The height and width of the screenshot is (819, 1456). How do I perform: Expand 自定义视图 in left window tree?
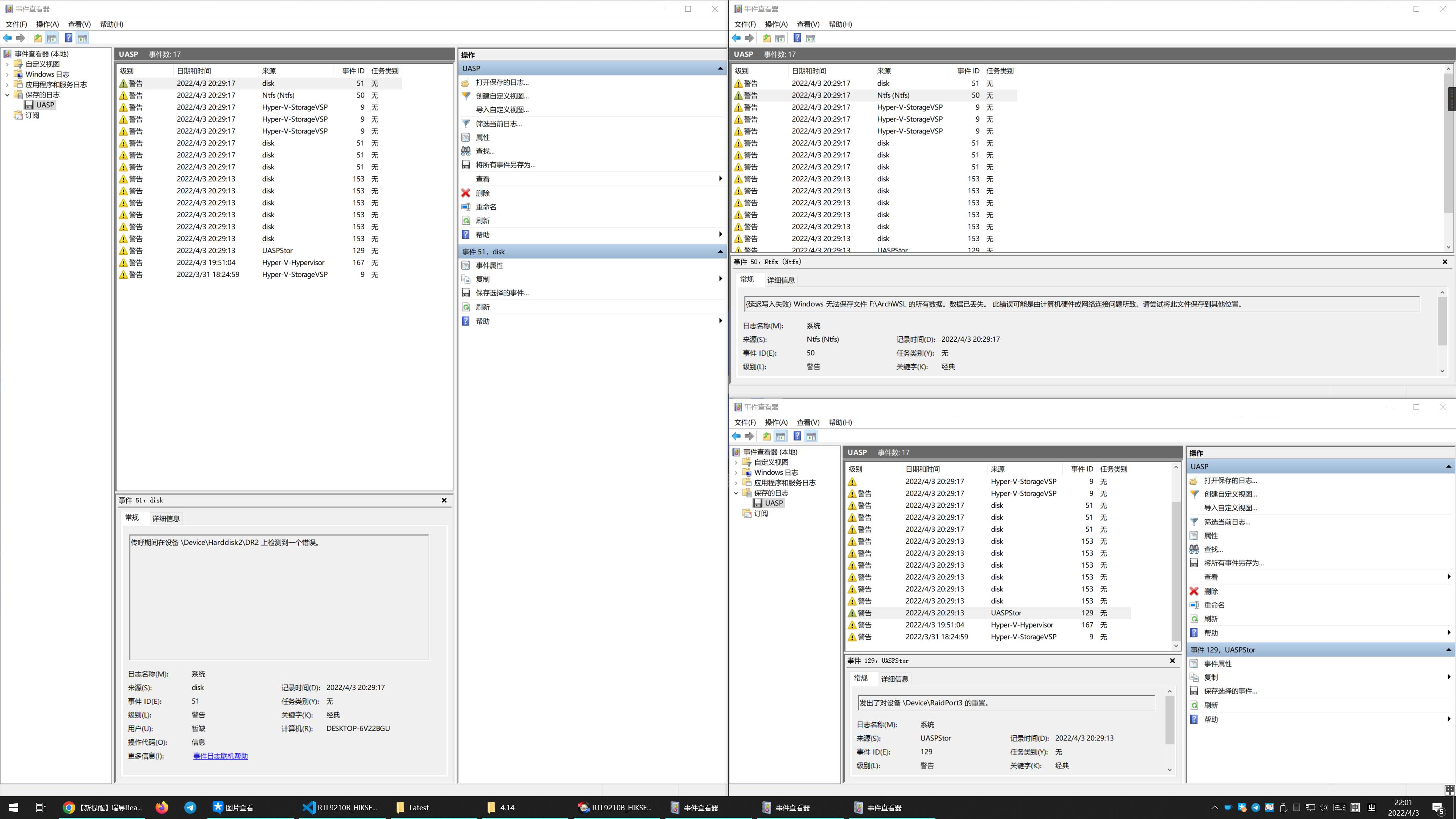coord(7,64)
